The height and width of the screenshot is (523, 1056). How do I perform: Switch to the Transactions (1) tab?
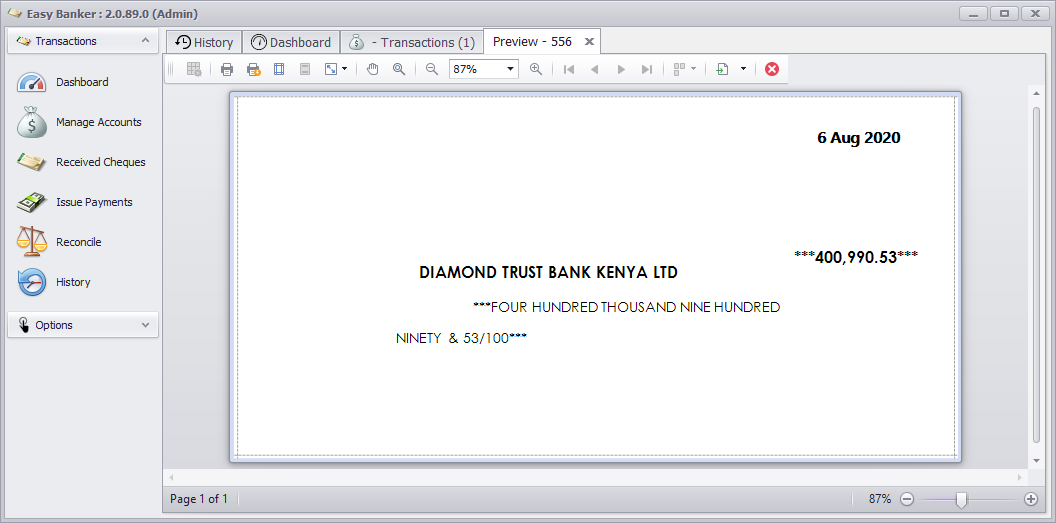pos(412,42)
